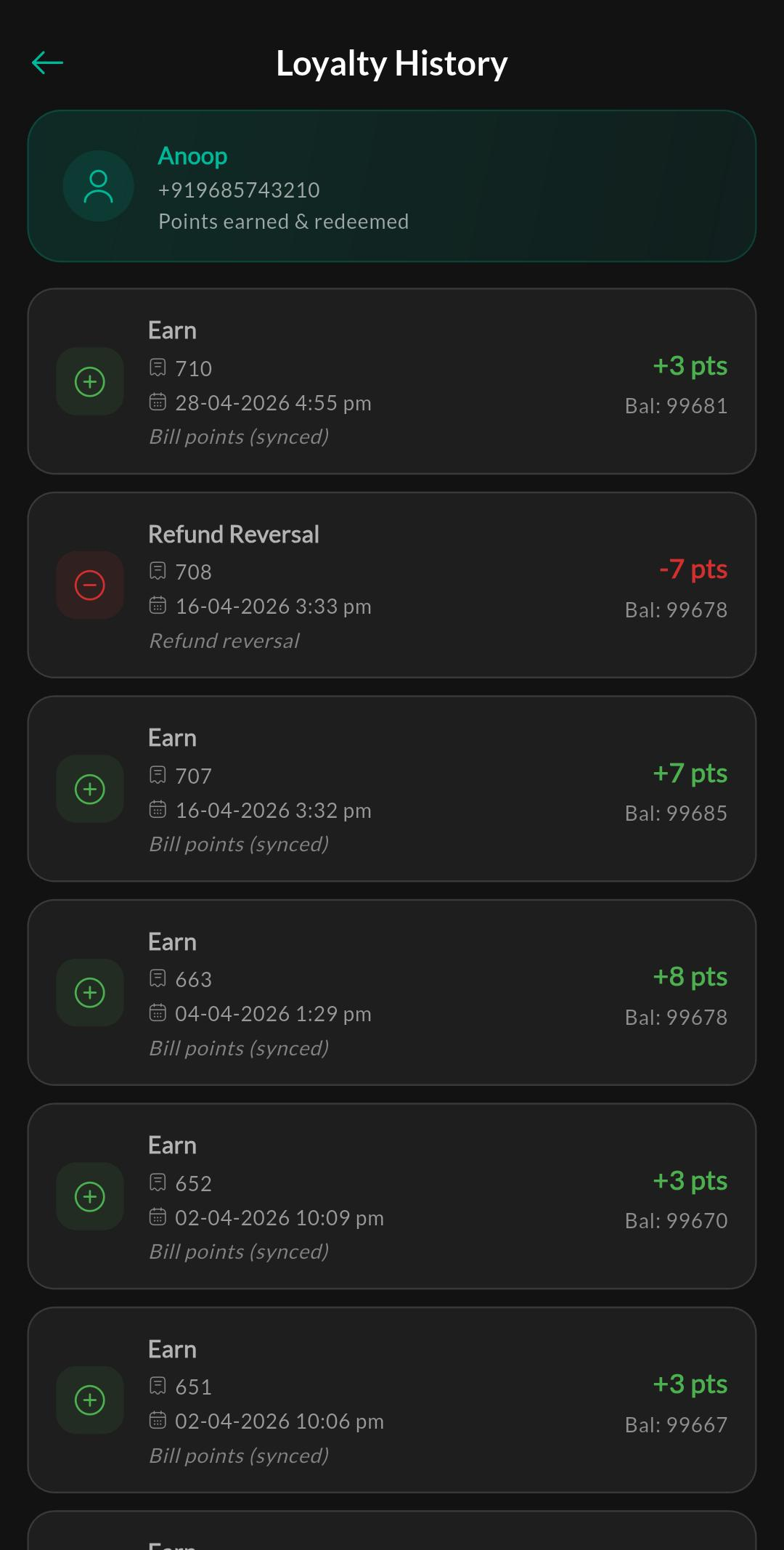784x1550 pixels.
Task: Tap the plus icon for bill 651
Action: 90,1400
